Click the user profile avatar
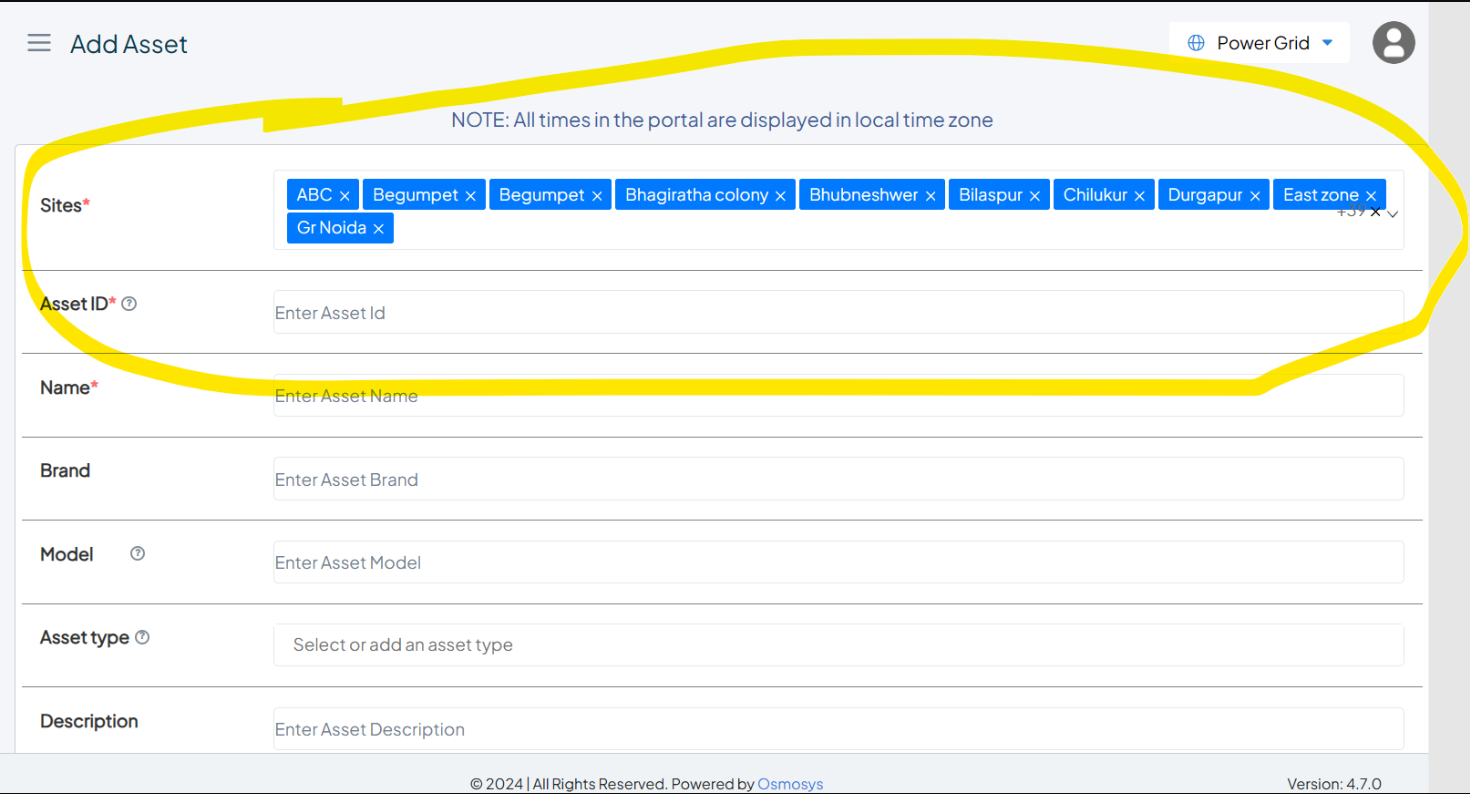Viewport: 1470px width, 794px height. pyautogui.click(x=1393, y=43)
